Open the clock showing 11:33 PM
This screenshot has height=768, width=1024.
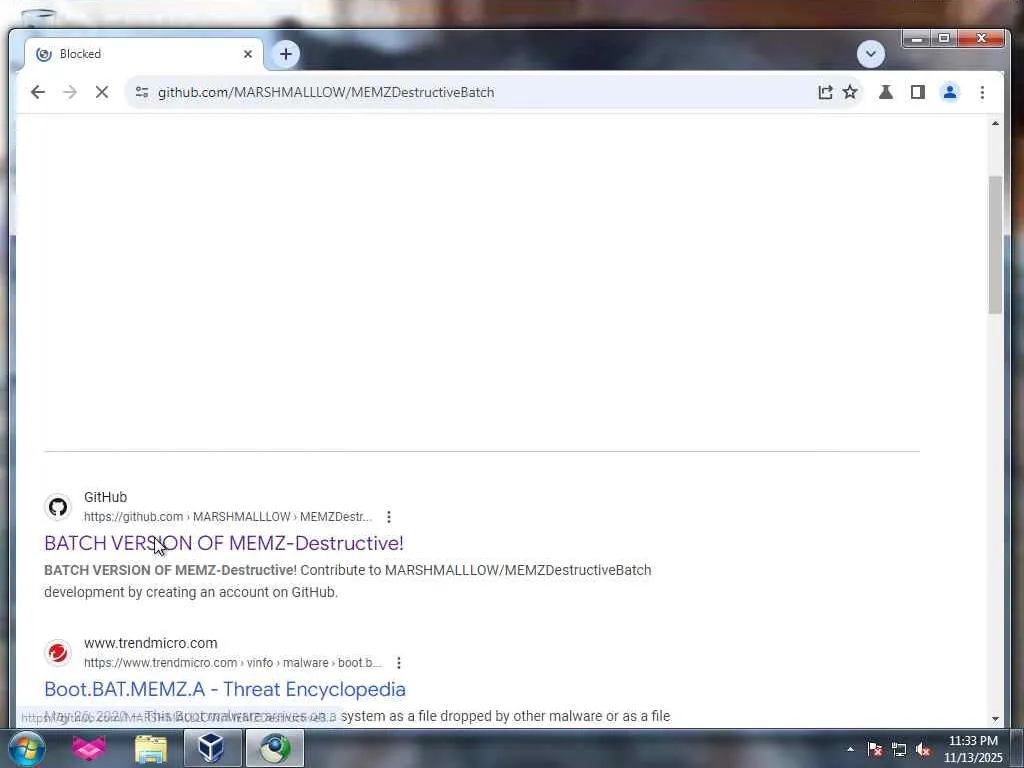point(973,749)
